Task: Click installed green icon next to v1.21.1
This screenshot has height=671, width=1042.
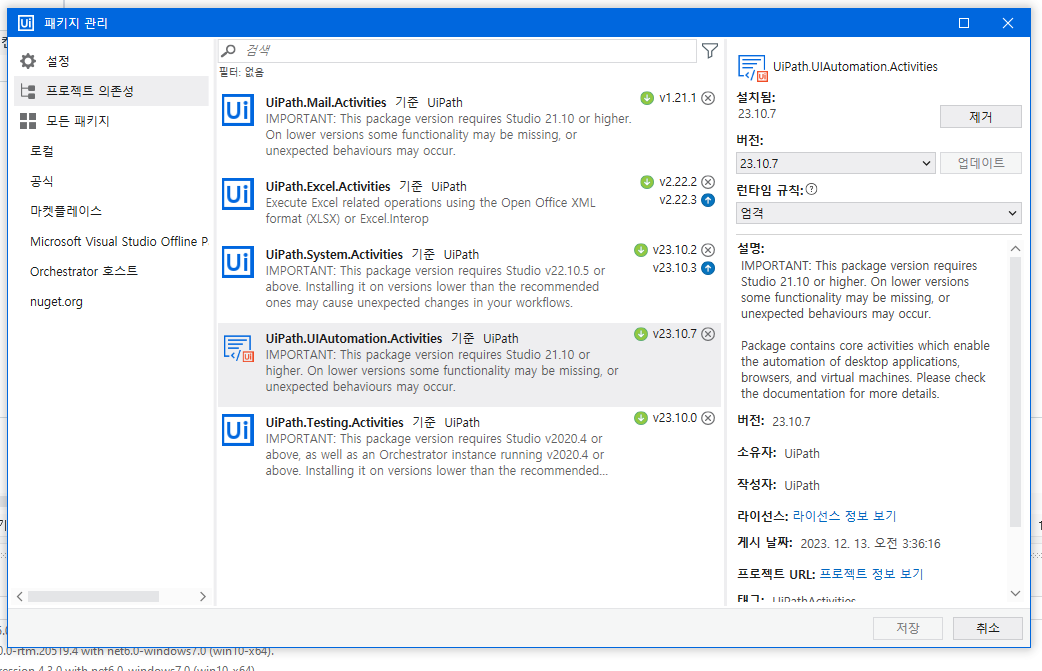Action: pyautogui.click(x=647, y=98)
